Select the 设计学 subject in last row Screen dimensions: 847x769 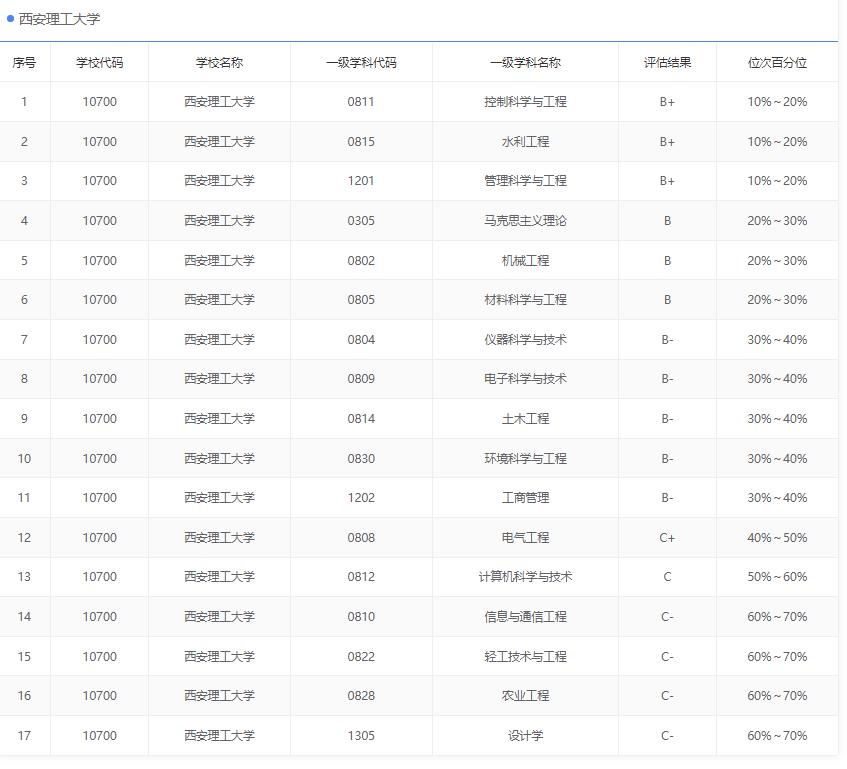click(x=525, y=735)
